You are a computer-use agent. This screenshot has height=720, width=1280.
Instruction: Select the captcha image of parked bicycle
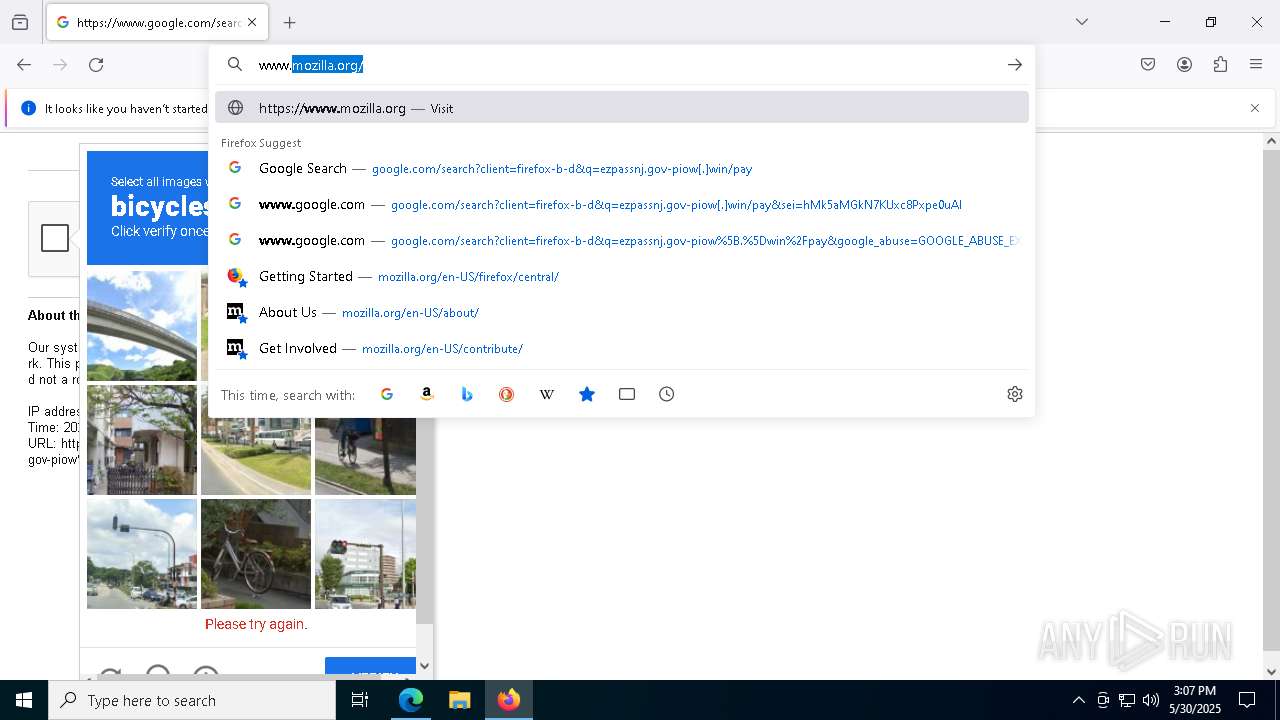pos(256,554)
